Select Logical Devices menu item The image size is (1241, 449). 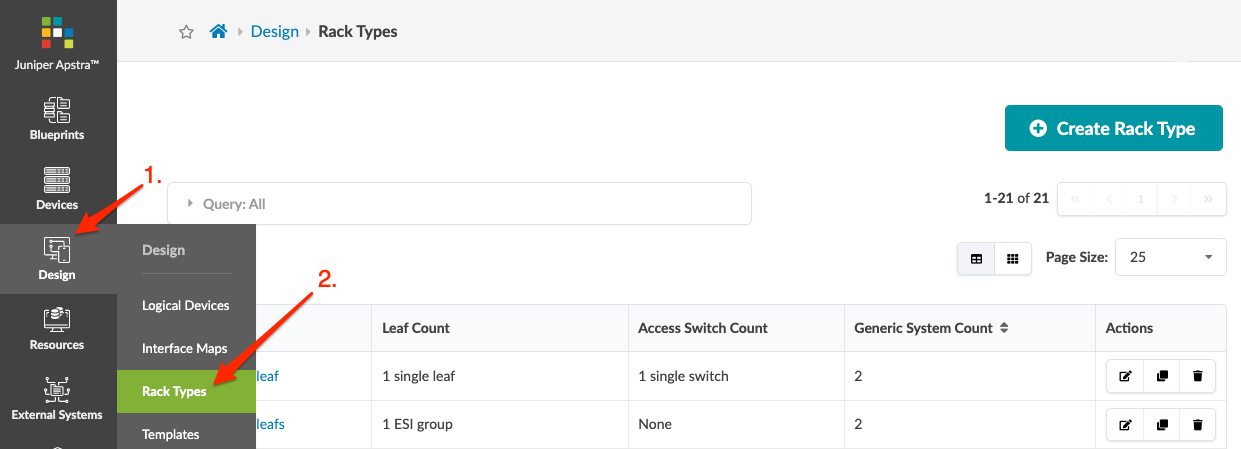point(186,306)
